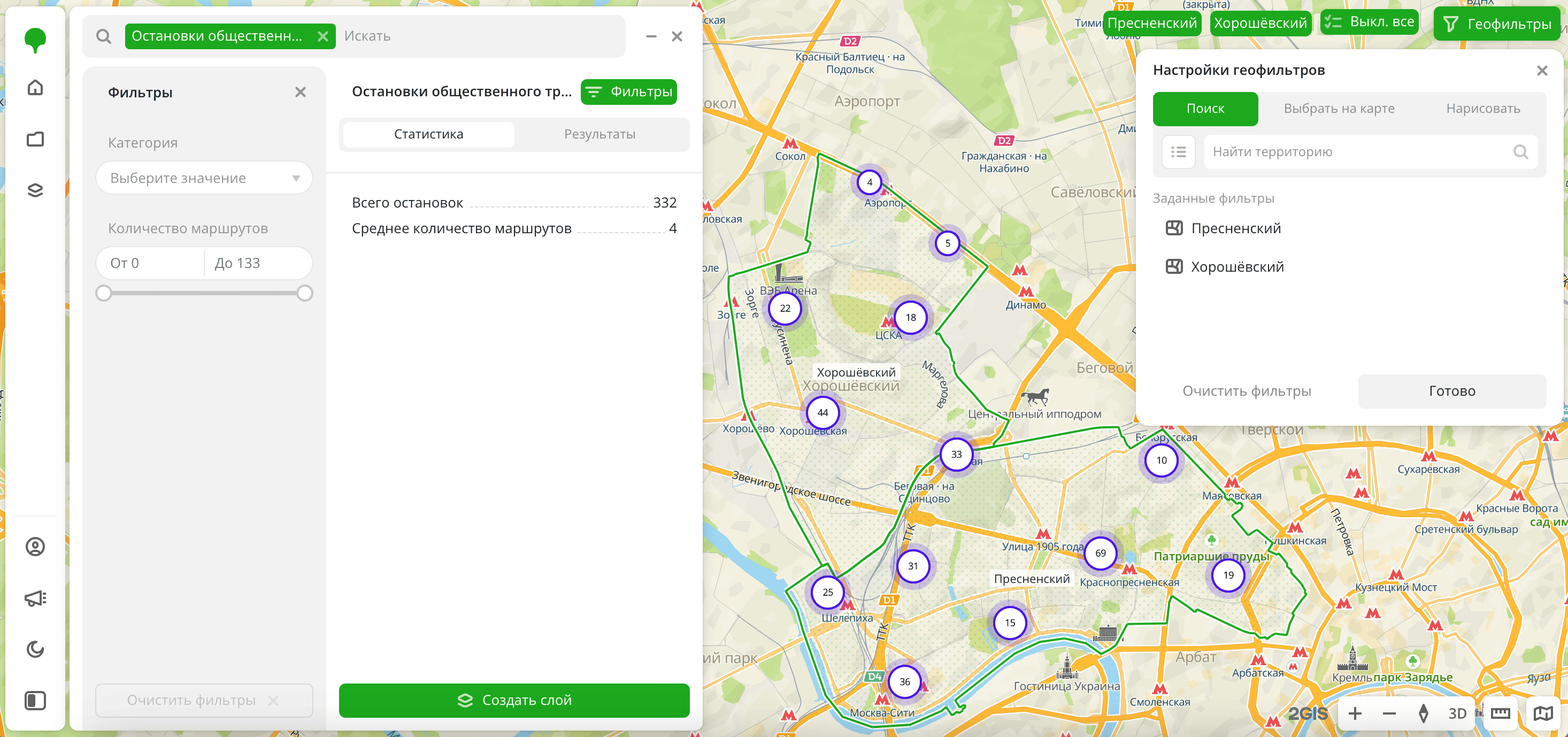This screenshot has height=737, width=1568.
Task: Toggle dark mode moon icon
Action: coord(35,649)
